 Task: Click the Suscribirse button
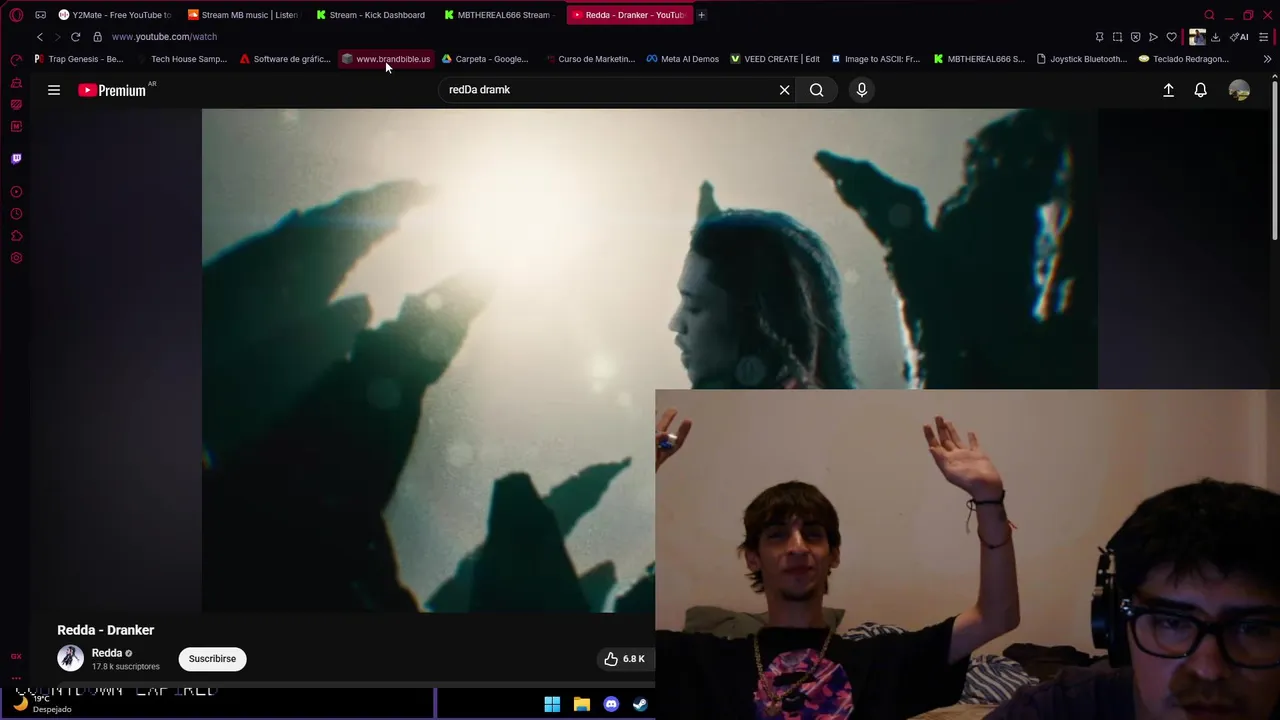point(212,659)
